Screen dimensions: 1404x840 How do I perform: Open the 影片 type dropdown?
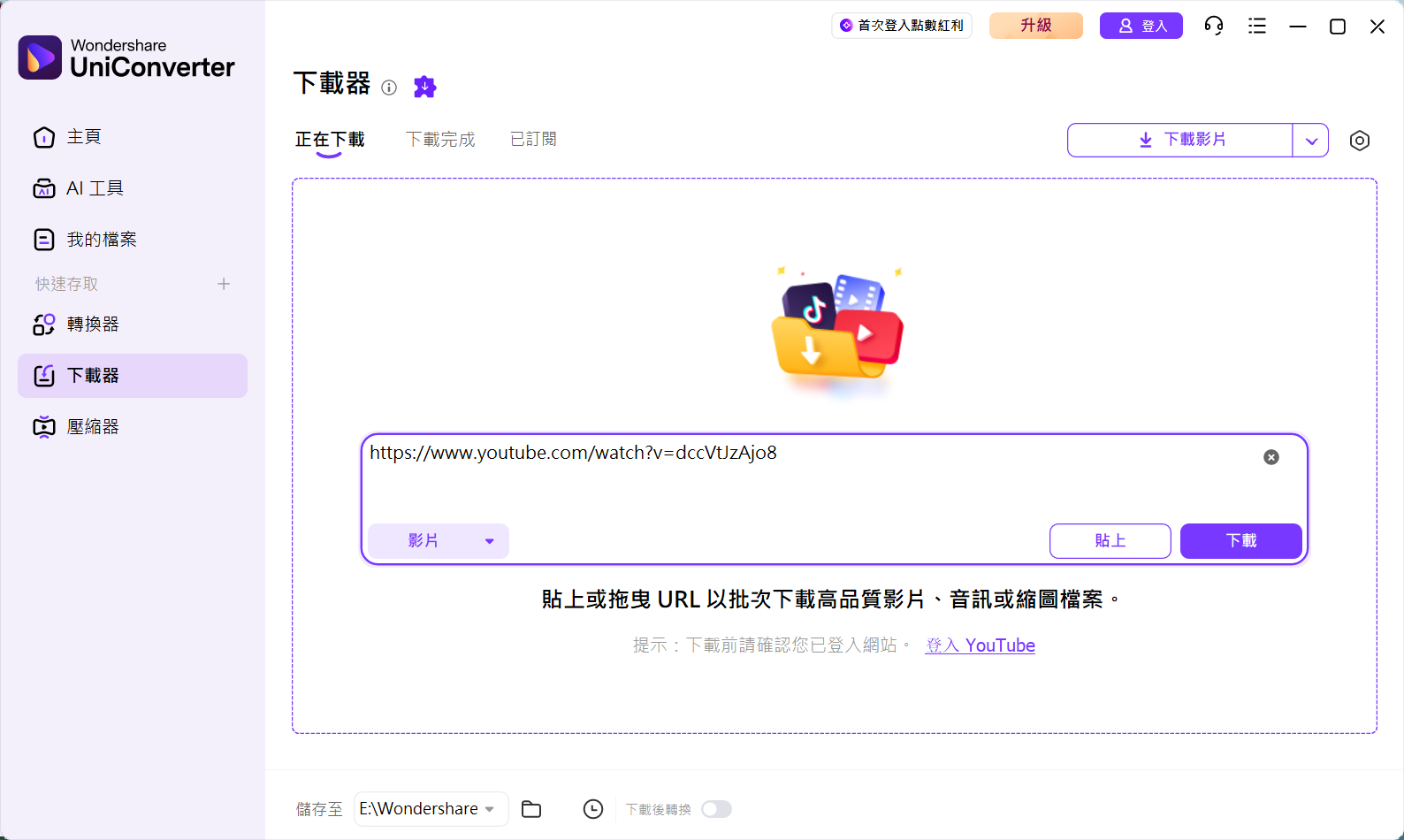point(439,541)
